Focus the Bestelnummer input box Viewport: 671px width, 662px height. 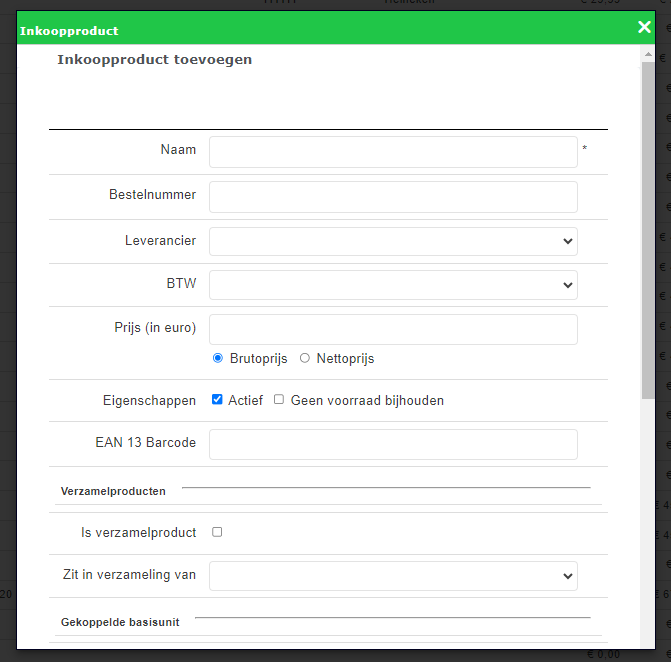pos(393,197)
